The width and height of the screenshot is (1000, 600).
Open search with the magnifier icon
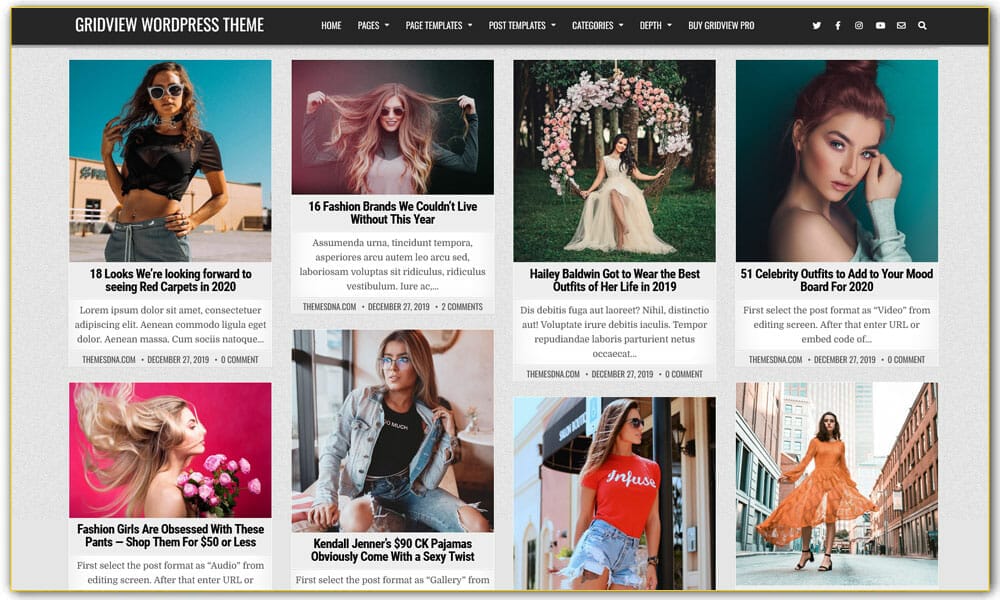(x=922, y=26)
